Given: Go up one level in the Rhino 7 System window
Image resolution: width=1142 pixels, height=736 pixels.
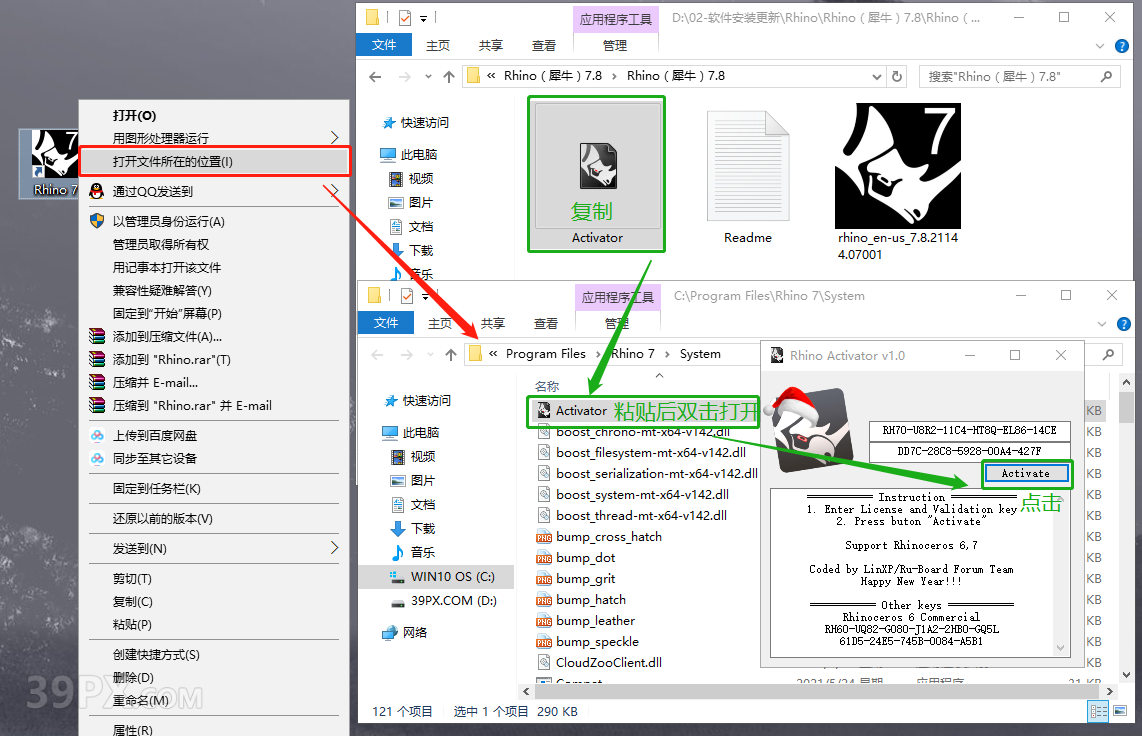Looking at the screenshot, I should coord(451,355).
